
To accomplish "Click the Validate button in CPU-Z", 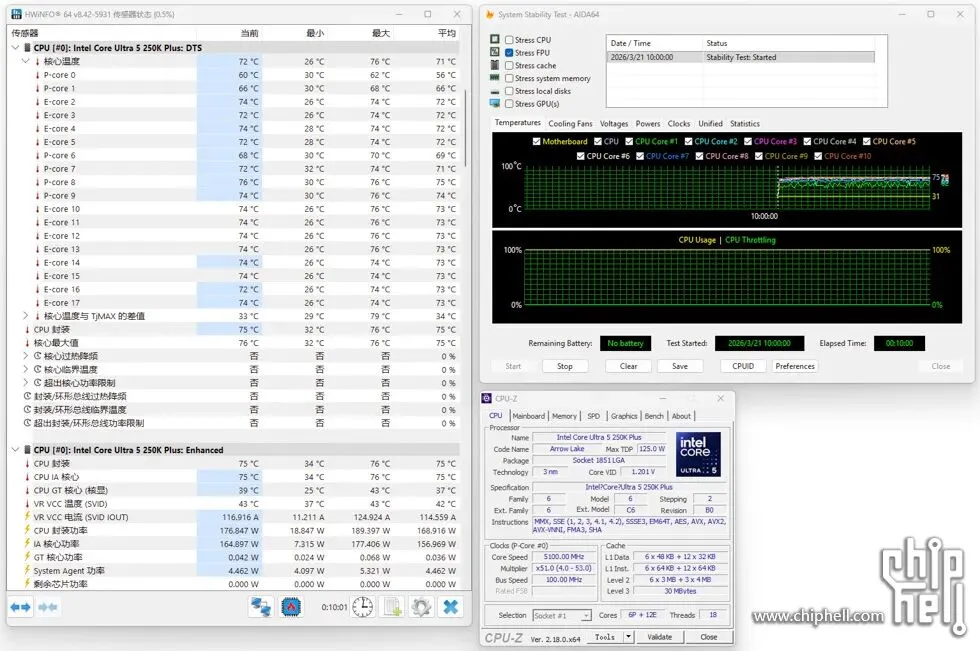I will tap(659, 637).
